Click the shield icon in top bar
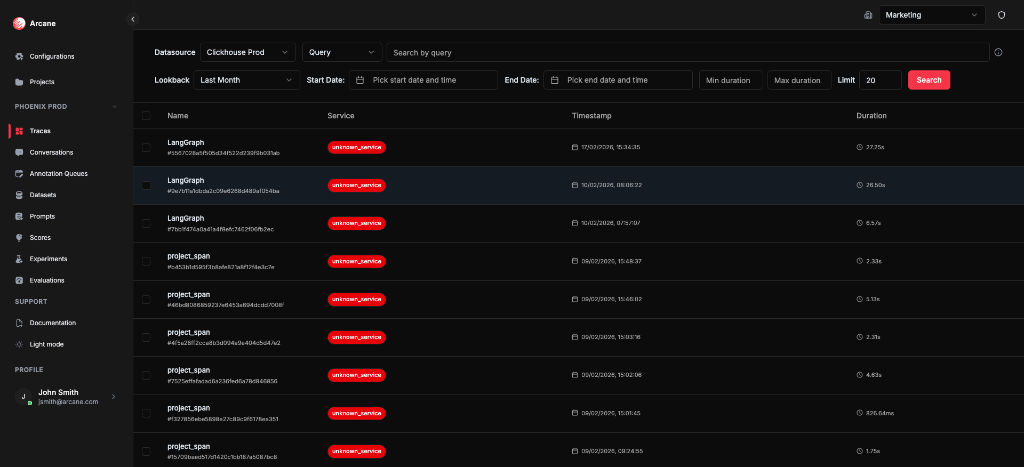1024x467 pixels. point(1001,15)
